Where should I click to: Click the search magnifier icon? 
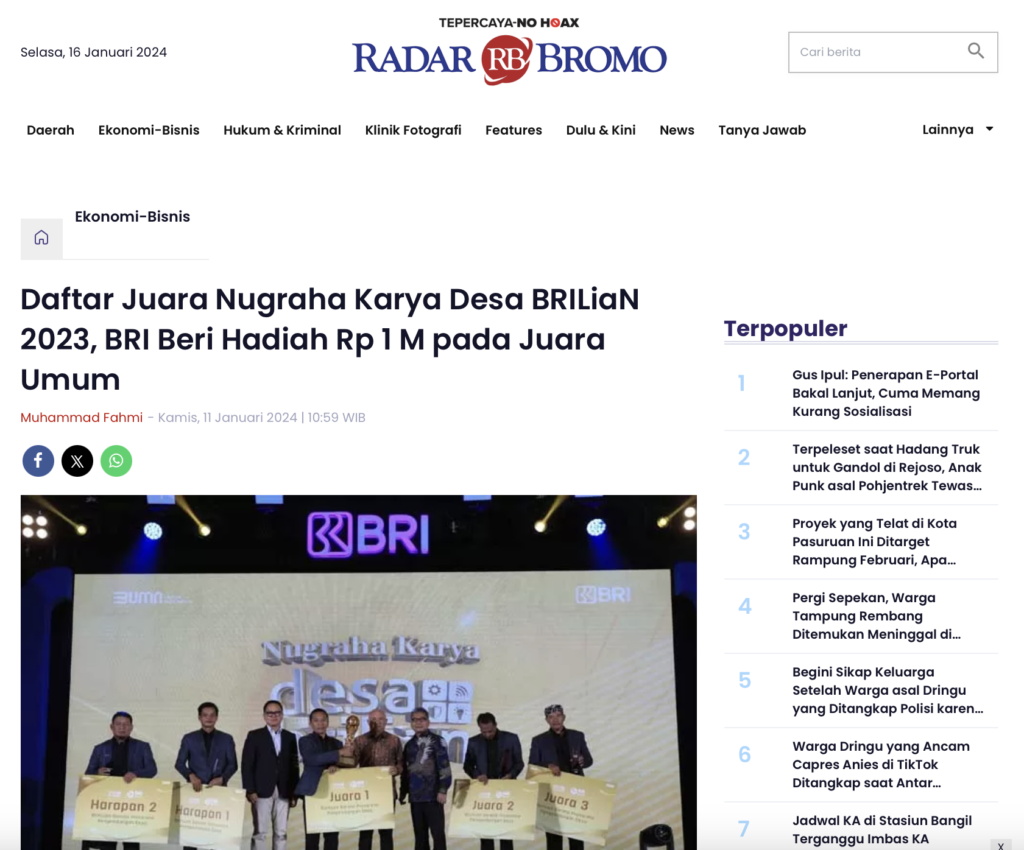coord(976,51)
